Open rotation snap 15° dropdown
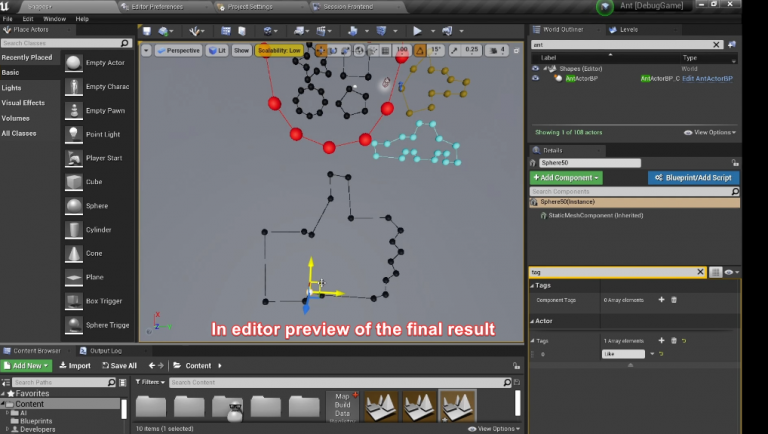This screenshot has width=768, height=434. 435,50
